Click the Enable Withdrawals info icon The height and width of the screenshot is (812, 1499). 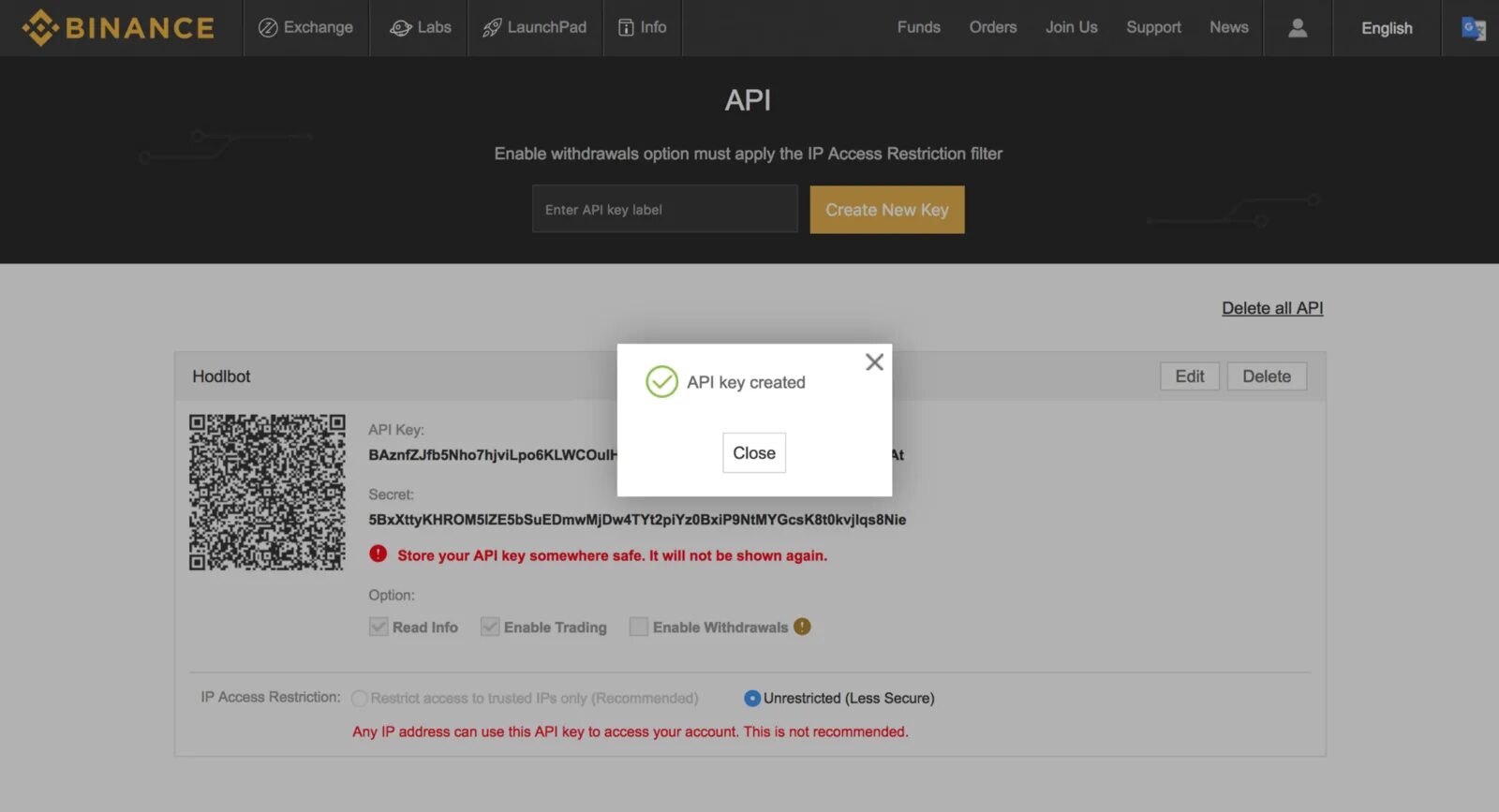(x=802, y=627)
